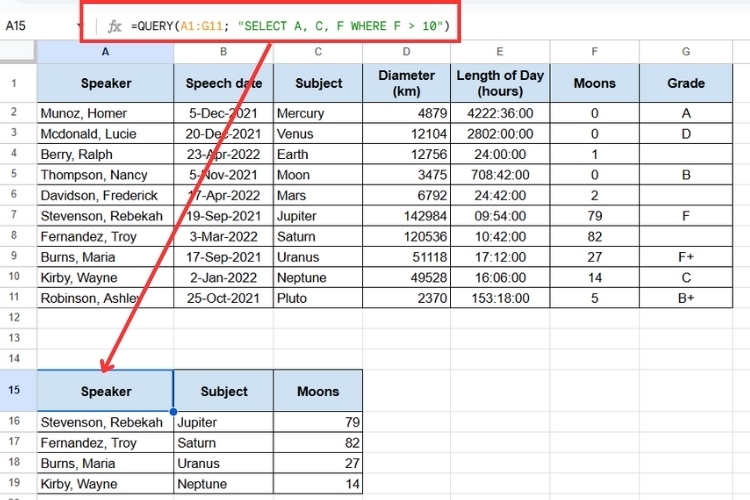Image resolution: width=750 pixels, height=500 pixels.
Task: Click grade cell B+
Action: click(x=686, y=299)
